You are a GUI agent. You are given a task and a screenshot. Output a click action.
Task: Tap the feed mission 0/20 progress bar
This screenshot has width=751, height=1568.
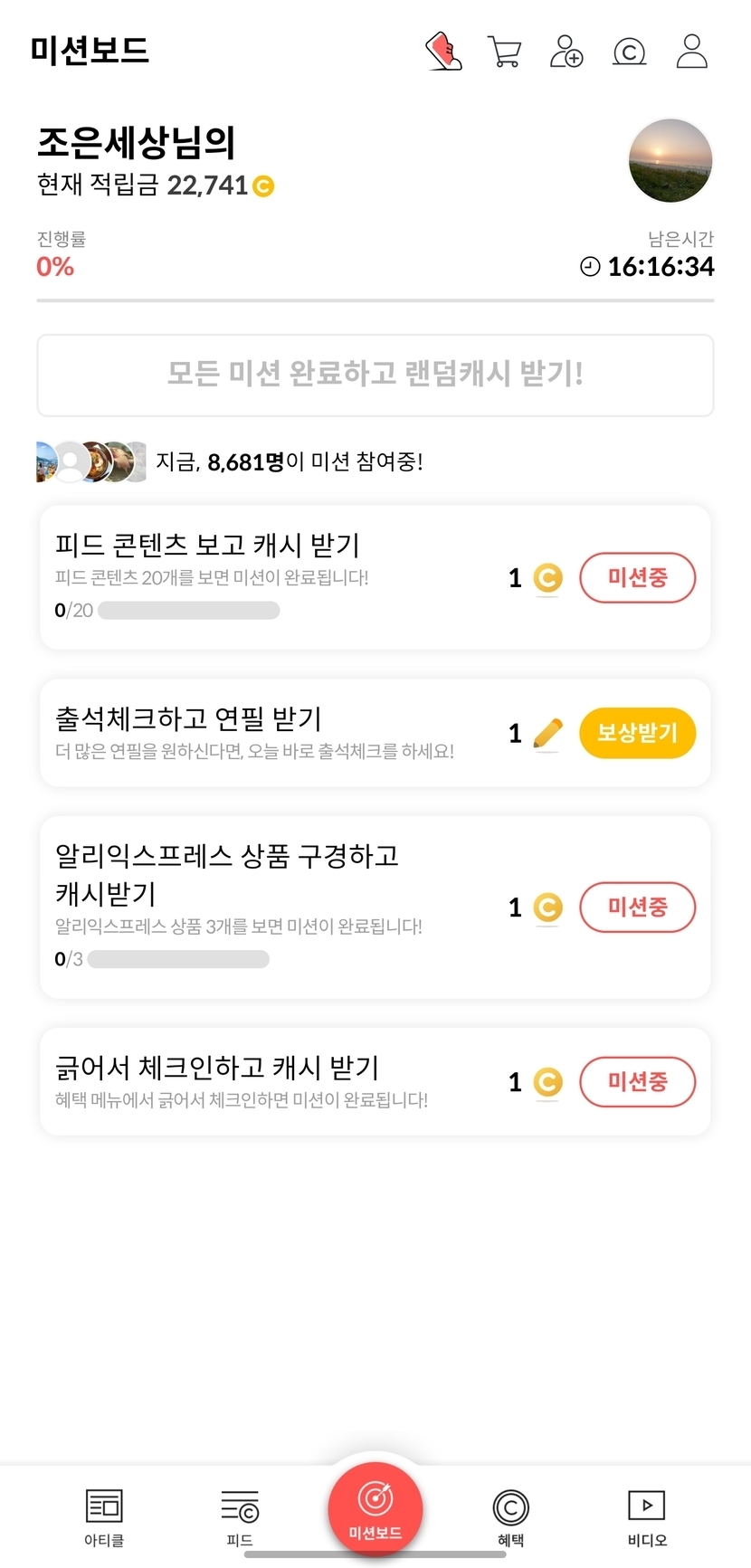click(x=188, y=611)
